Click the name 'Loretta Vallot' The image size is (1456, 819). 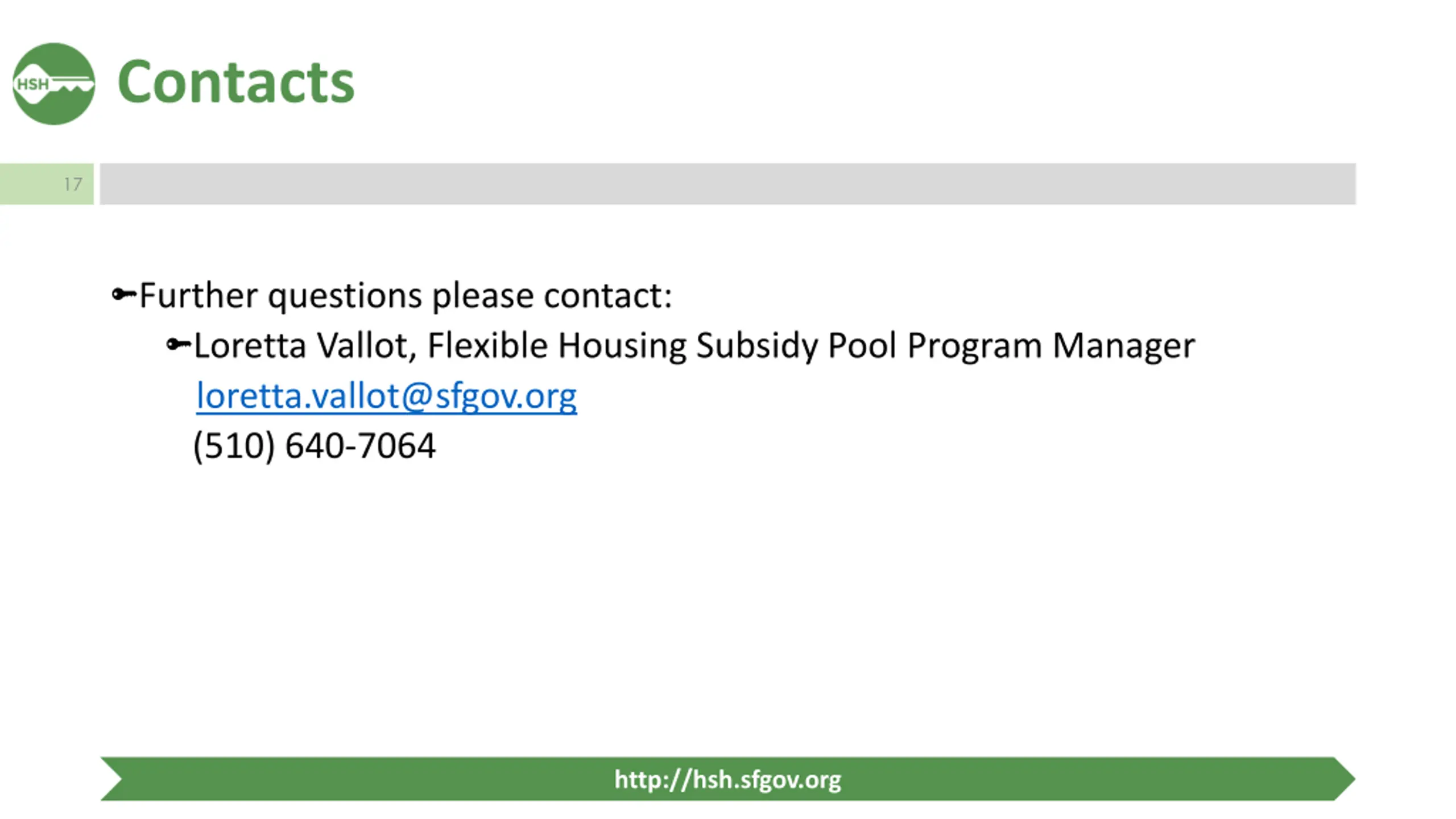point(301,345)
